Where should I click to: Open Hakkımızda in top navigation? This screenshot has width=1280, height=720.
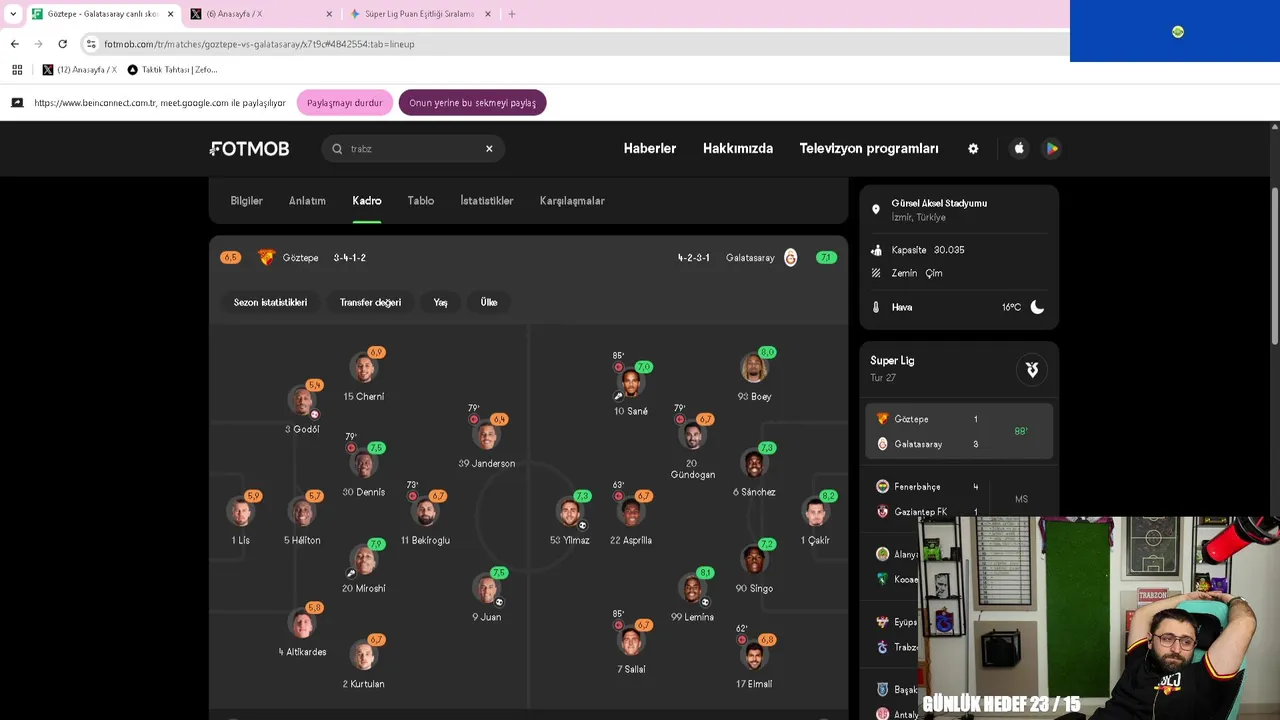pyautogui.click(x=738, y=148)
